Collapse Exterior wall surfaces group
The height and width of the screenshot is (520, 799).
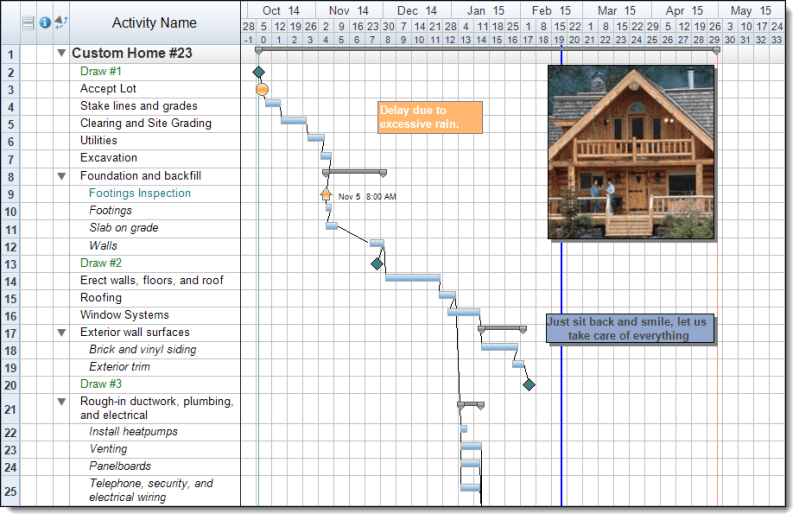62,333
